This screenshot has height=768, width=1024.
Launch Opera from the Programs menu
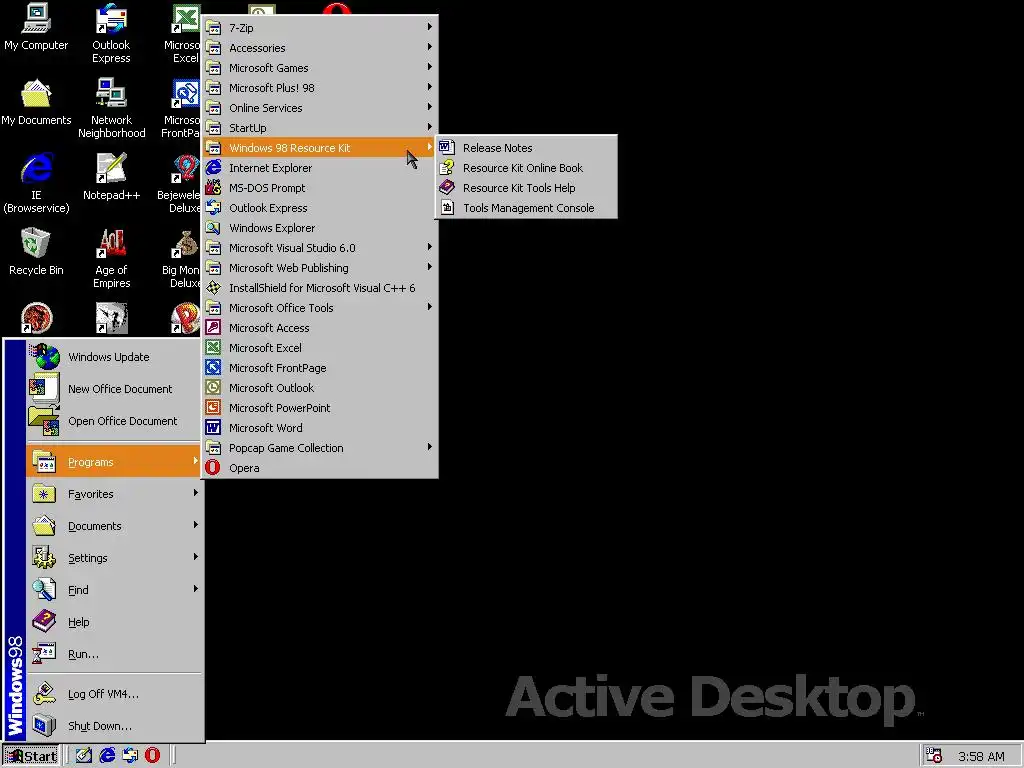point(319,468)
